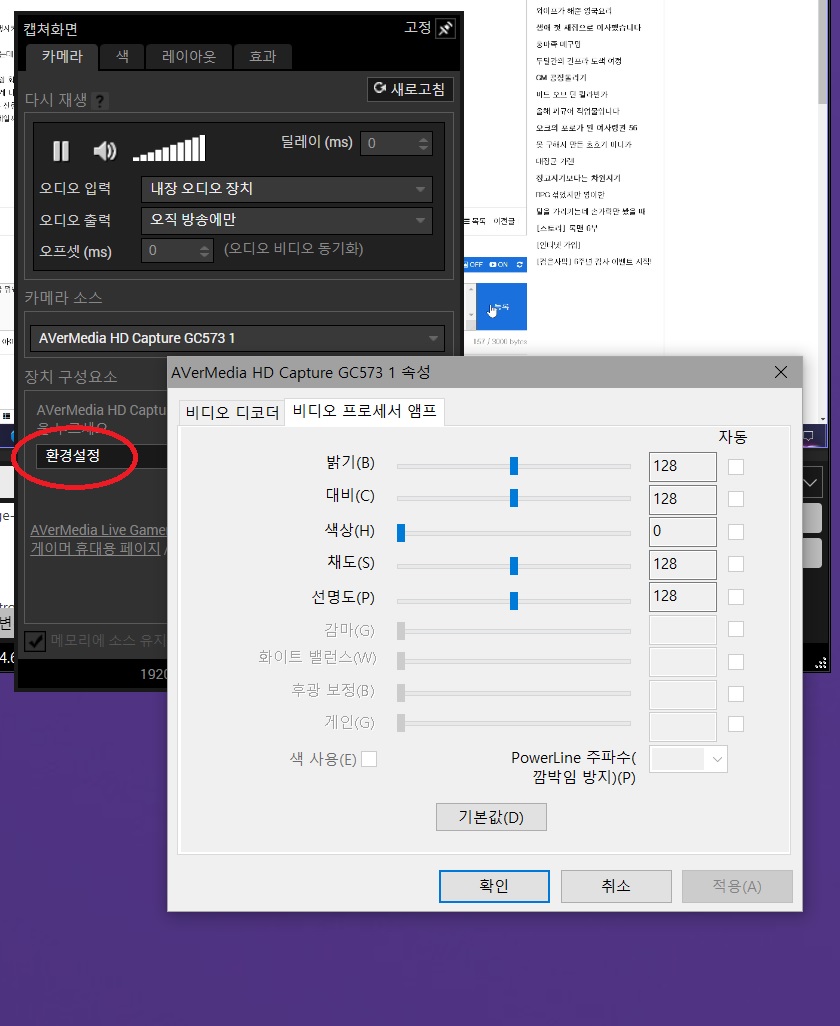Toggle the 메모리에 소스 유지 checkbox
840x1026 pixels.
[x=35, y=641]
